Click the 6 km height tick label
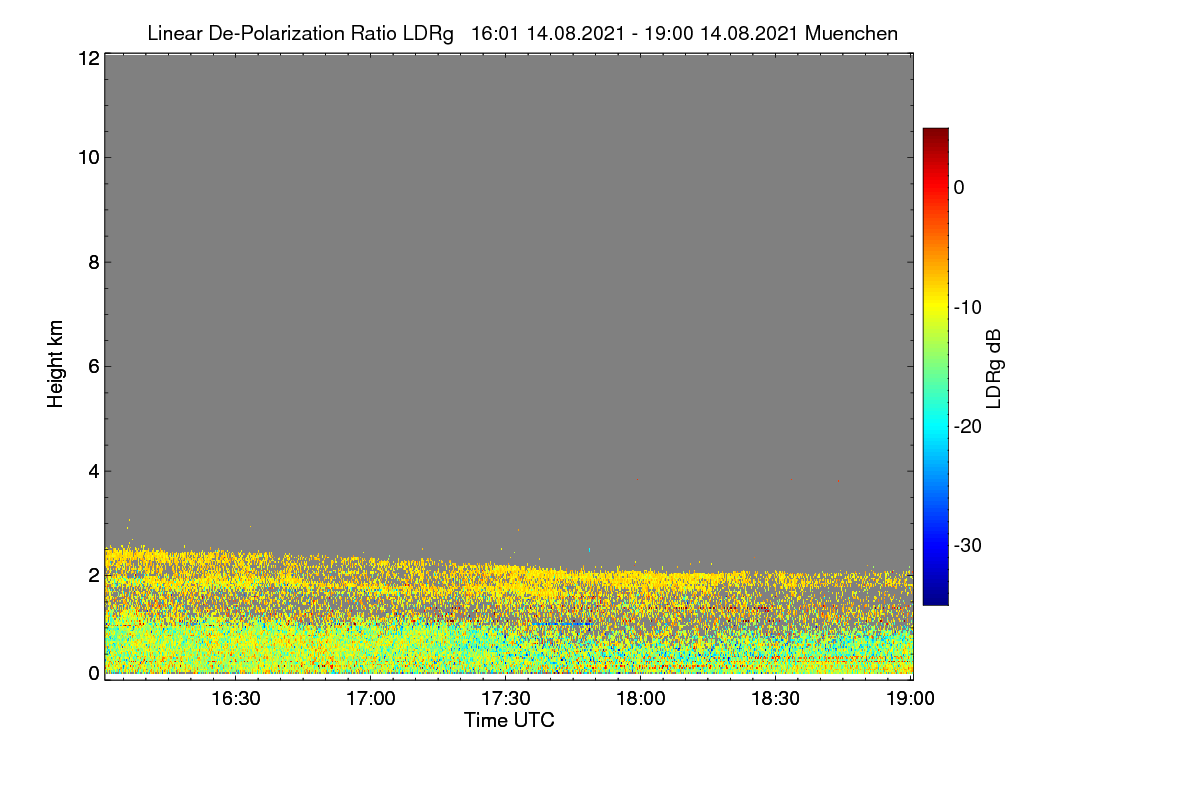 pyautogui.click(x=93, y=366)
